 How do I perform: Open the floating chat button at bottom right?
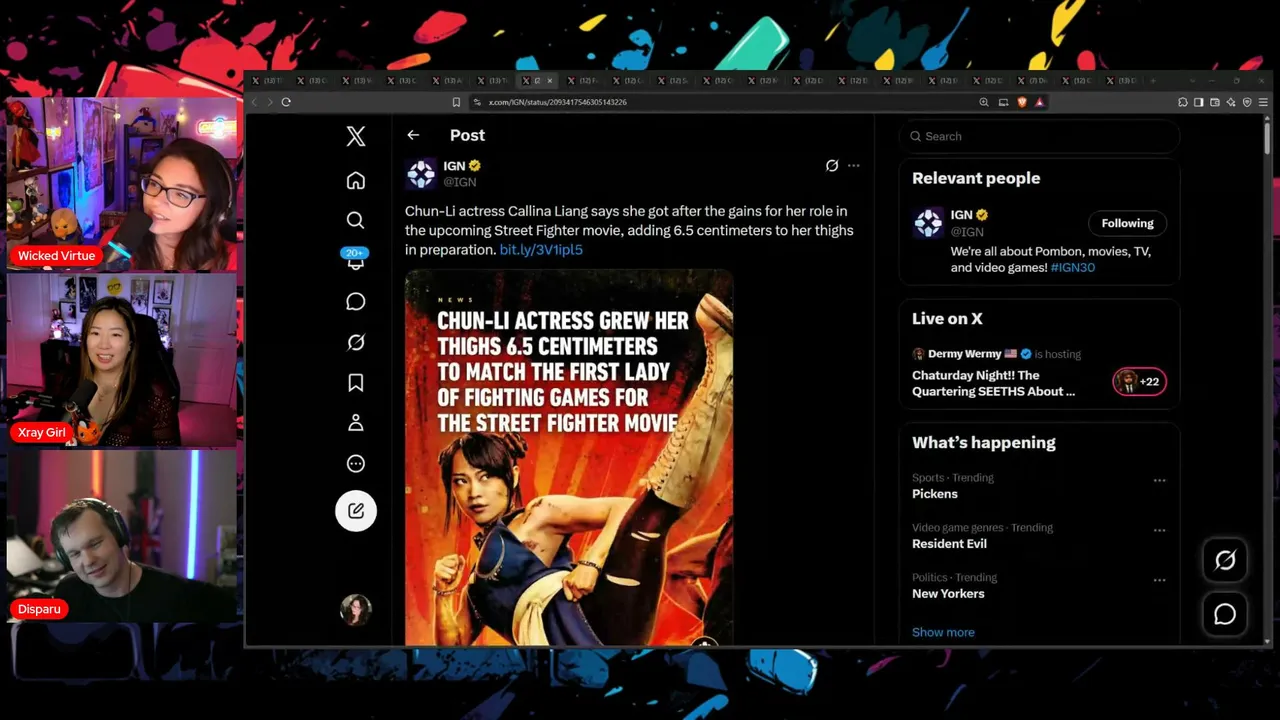coord(1225,614)
